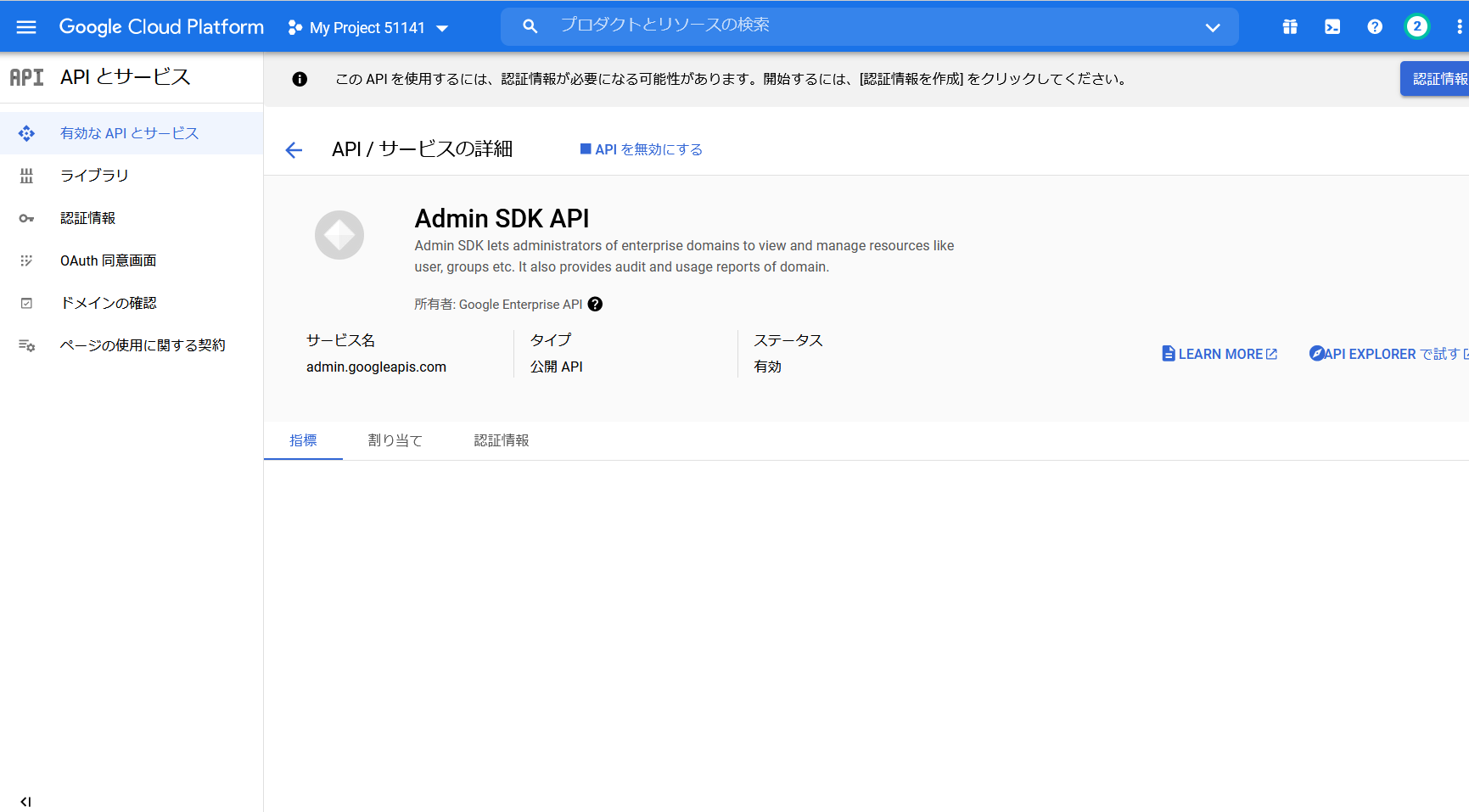Switch to the 認証情報 tab
The width and height of the screenshot is (1469, 812).
pos(502,440)
